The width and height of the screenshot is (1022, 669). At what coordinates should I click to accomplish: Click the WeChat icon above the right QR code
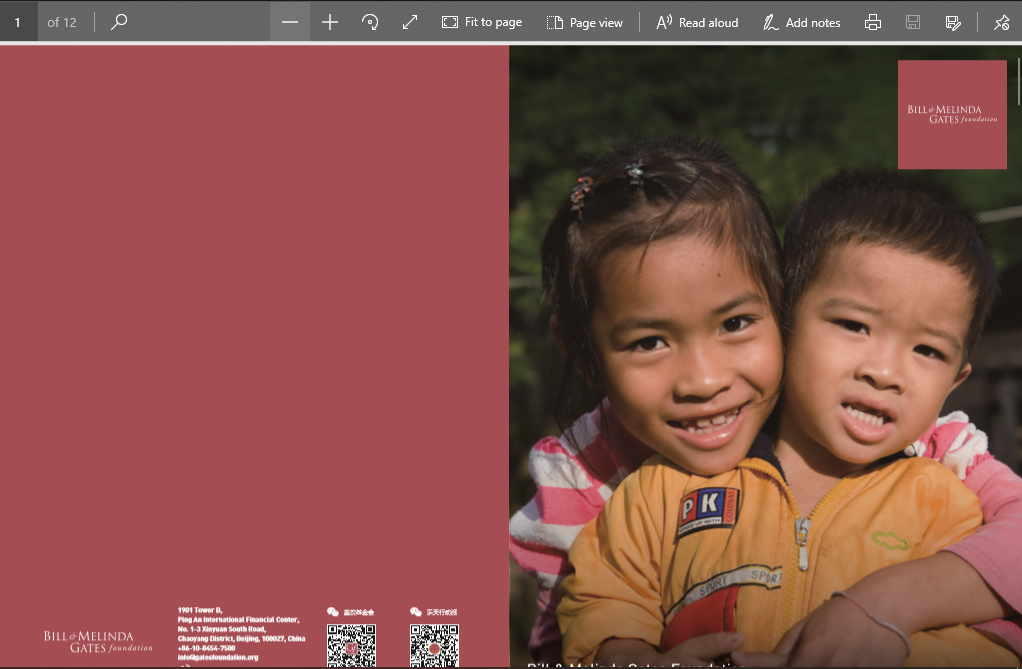[416, 612]
